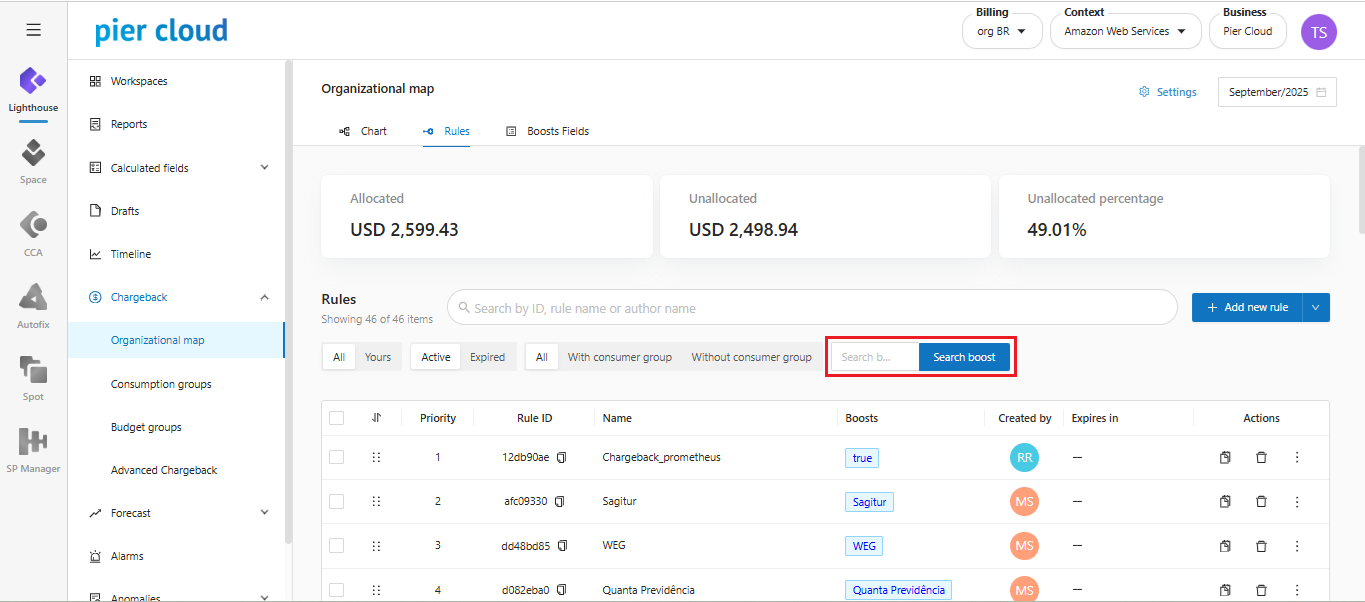Open the SP Manager module icon
Image resolution: width=1365 pixels, height=602 pixels.
(33, 448)
